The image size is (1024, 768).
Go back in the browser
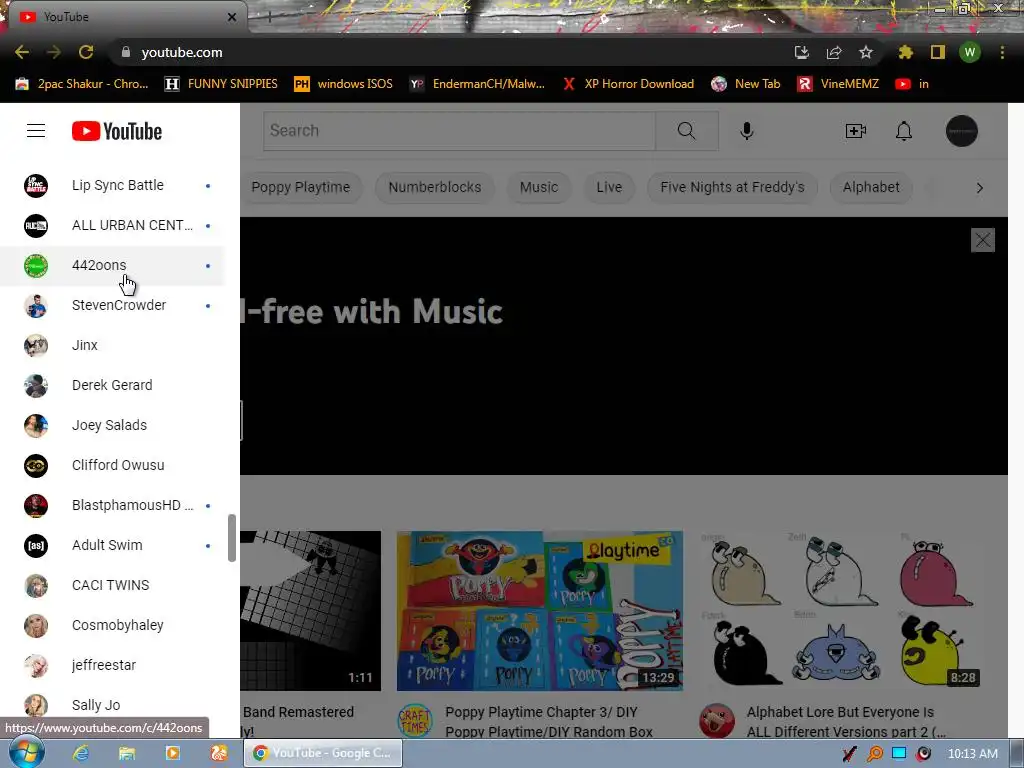tap(22, 52)
